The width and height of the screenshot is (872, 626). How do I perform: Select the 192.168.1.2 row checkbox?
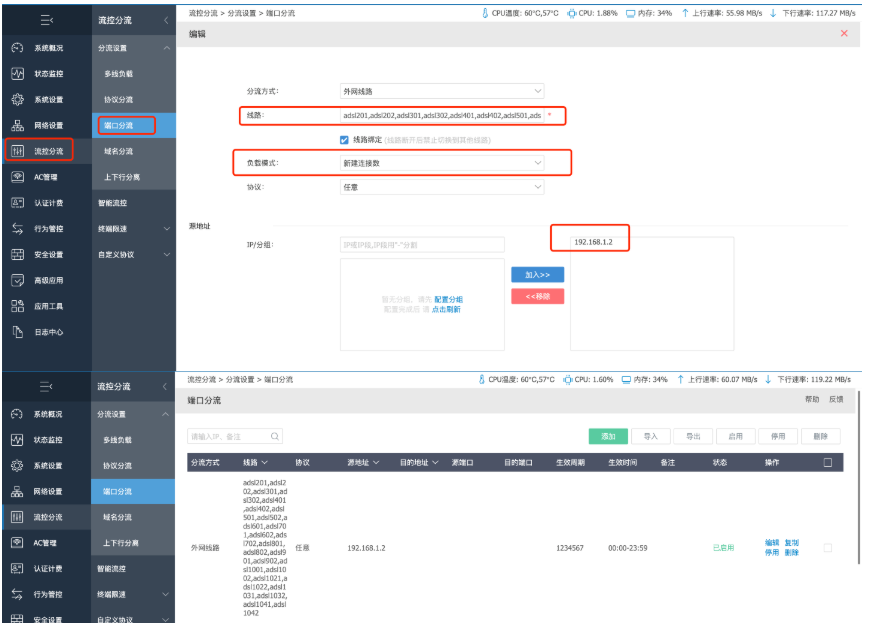(x=828, y=548)
